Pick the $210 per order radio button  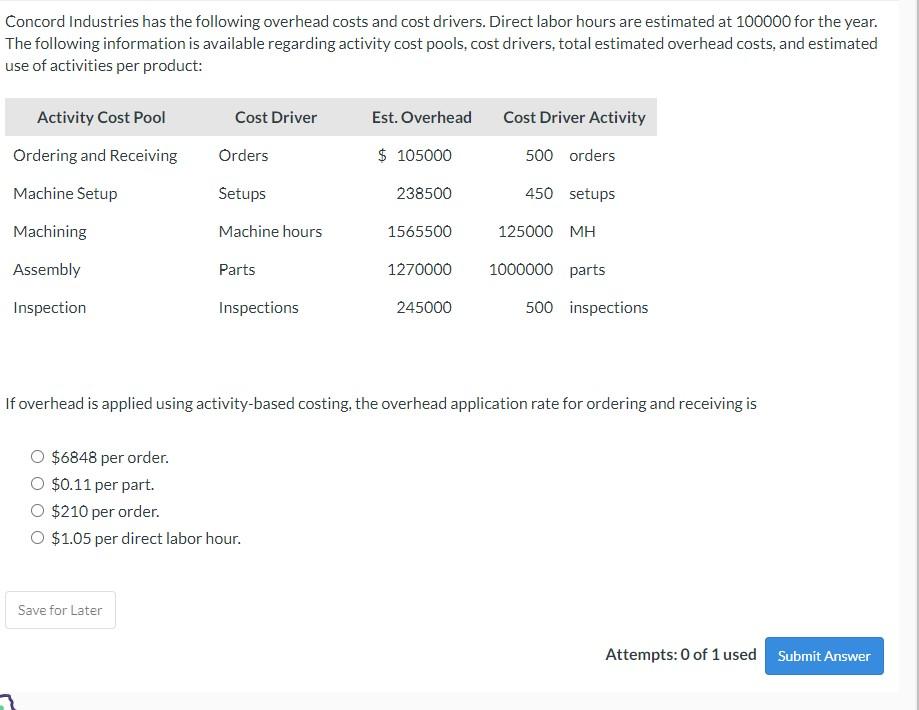tap(38, 511)
